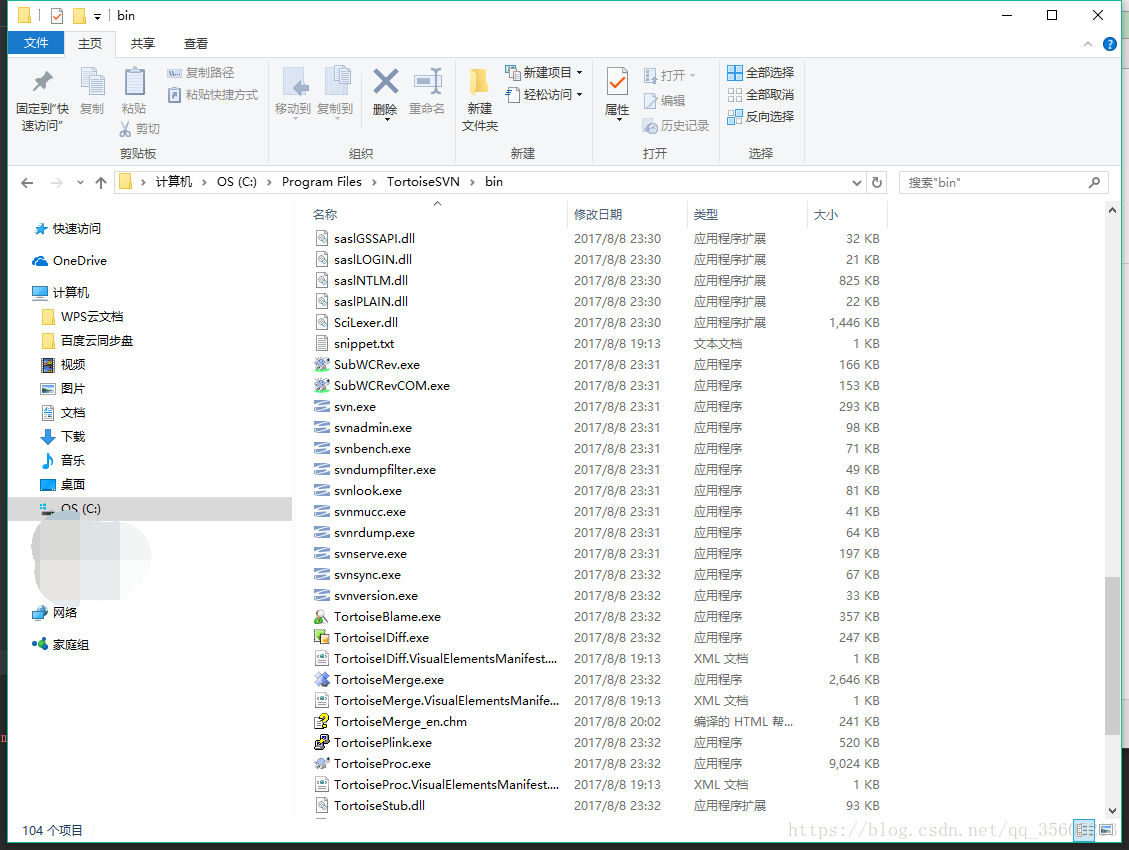The width and height of the screenshot is (1129, 850).
Task: Select Computer (计算机) in the sidebar
Action: tap(60, 292)
